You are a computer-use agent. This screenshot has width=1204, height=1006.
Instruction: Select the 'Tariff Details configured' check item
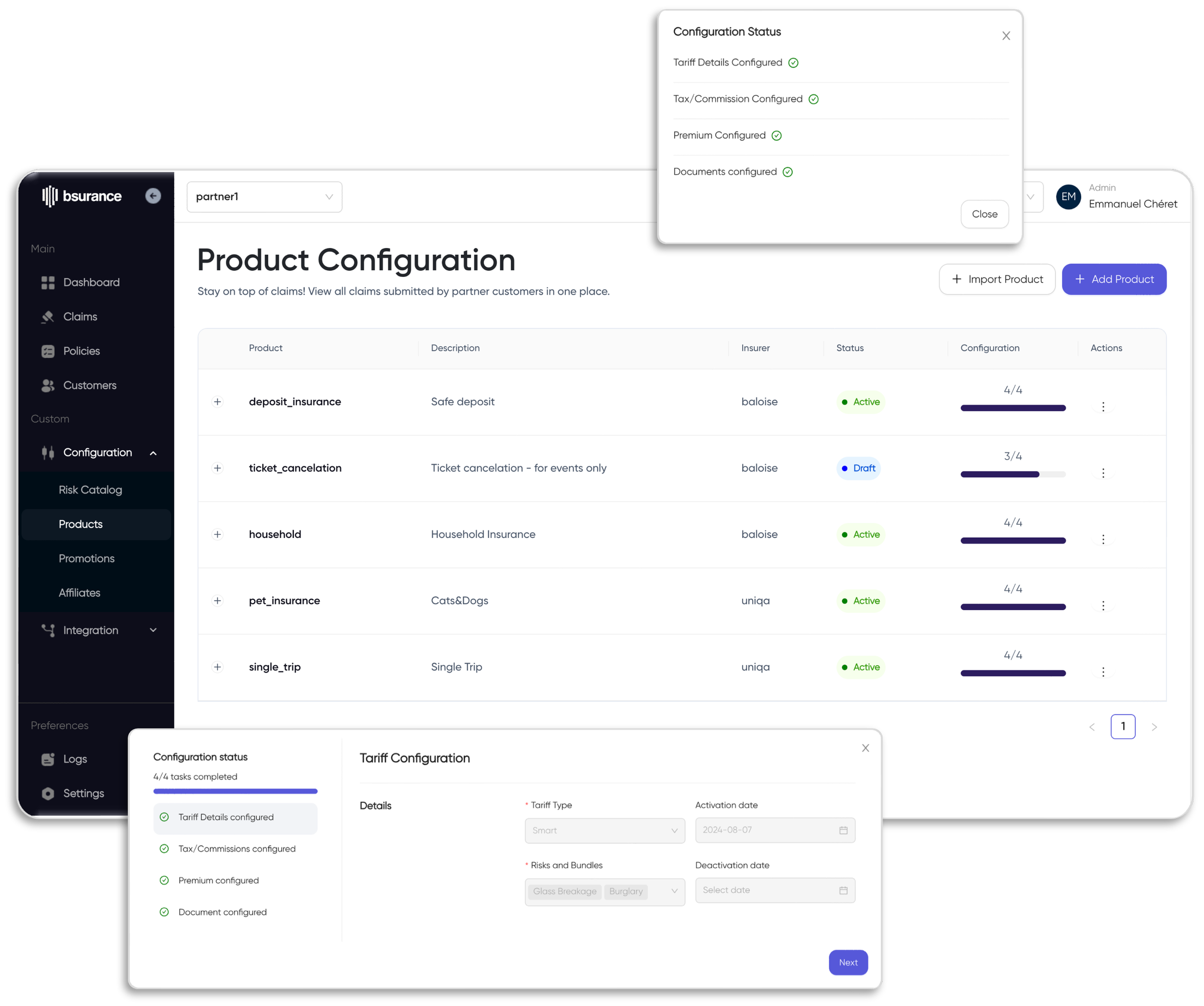click(226, 817)
